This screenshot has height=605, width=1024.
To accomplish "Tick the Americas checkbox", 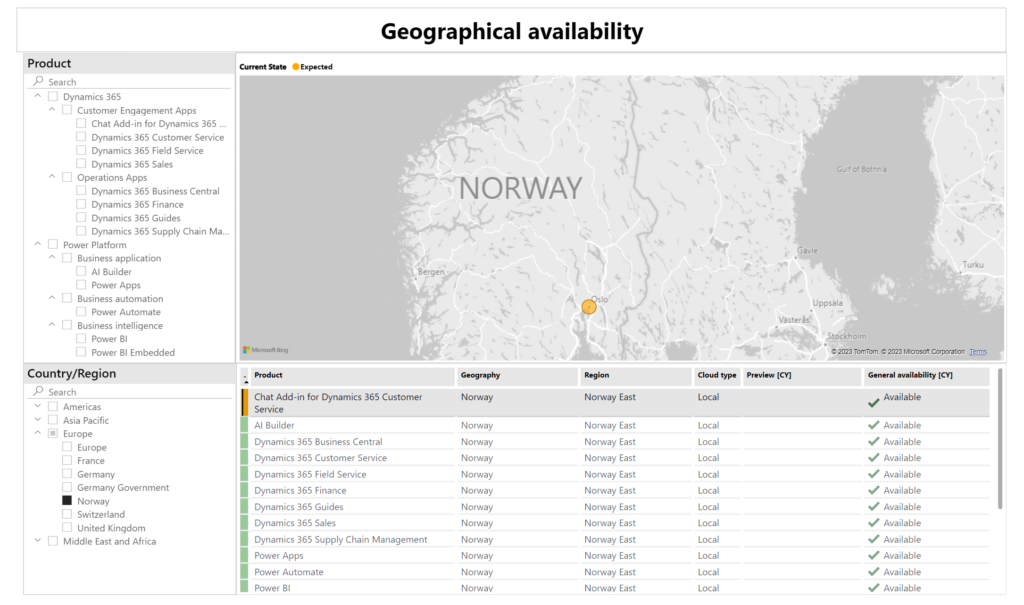I will pos(53,406).
